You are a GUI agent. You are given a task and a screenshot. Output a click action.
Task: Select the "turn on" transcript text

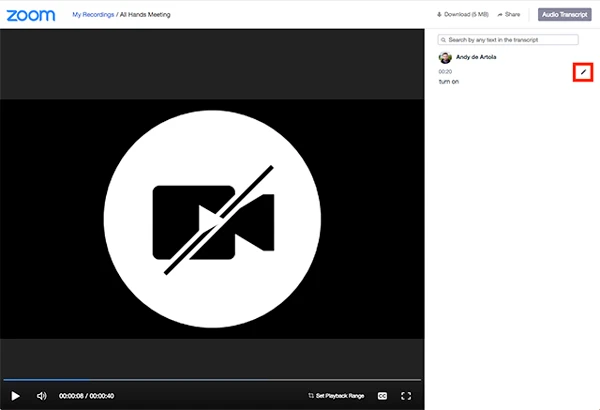click(x=449, y=82)
